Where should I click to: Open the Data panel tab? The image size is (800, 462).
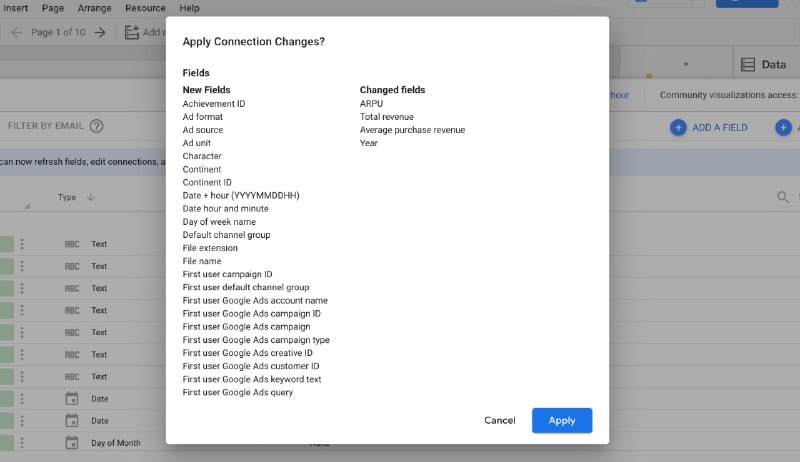coord(764,65)
